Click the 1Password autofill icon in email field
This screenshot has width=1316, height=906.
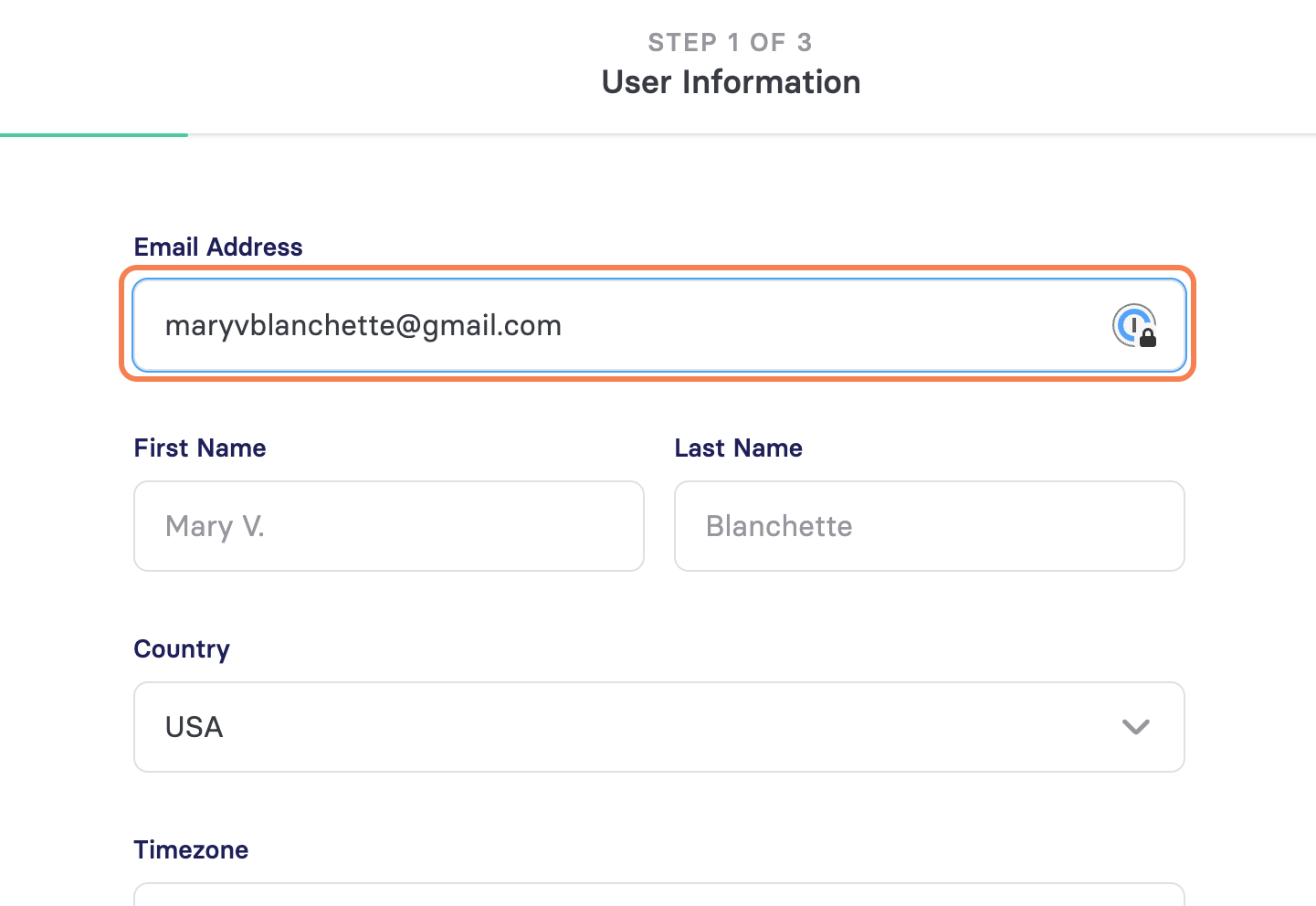click(1134, 326)
